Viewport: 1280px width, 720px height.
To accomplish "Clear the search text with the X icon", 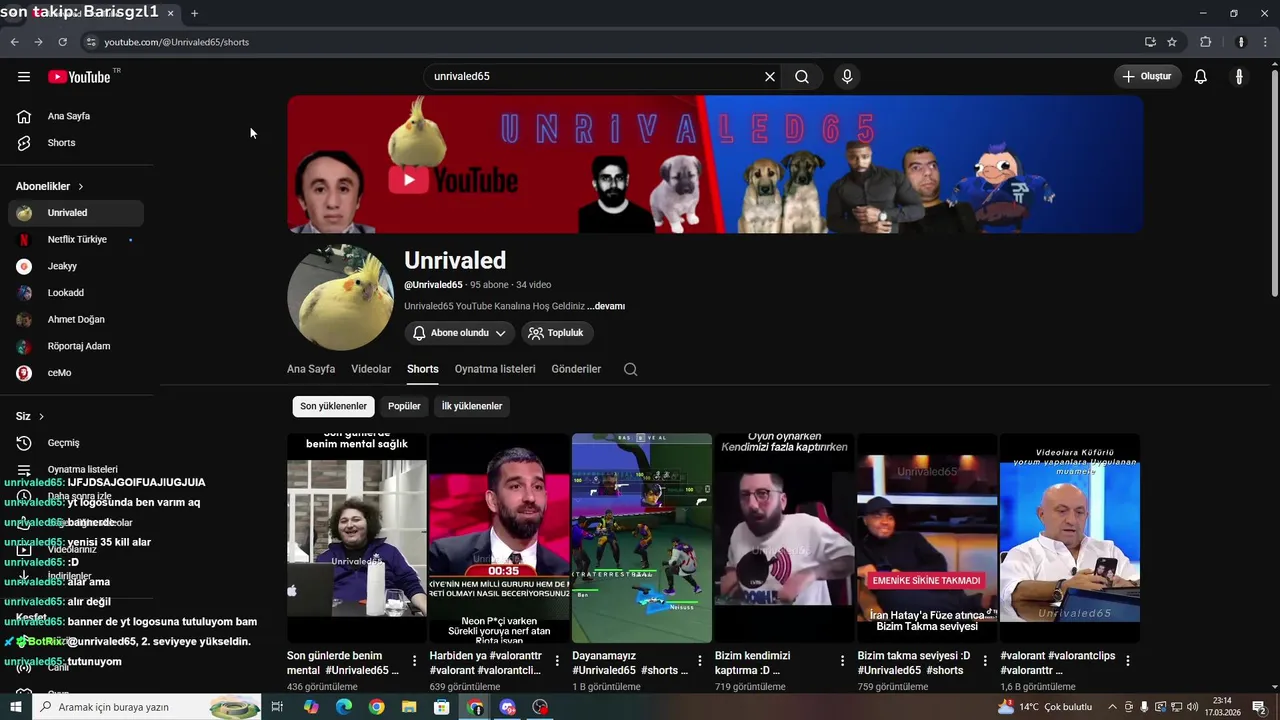I will click(x=770, y=77).
